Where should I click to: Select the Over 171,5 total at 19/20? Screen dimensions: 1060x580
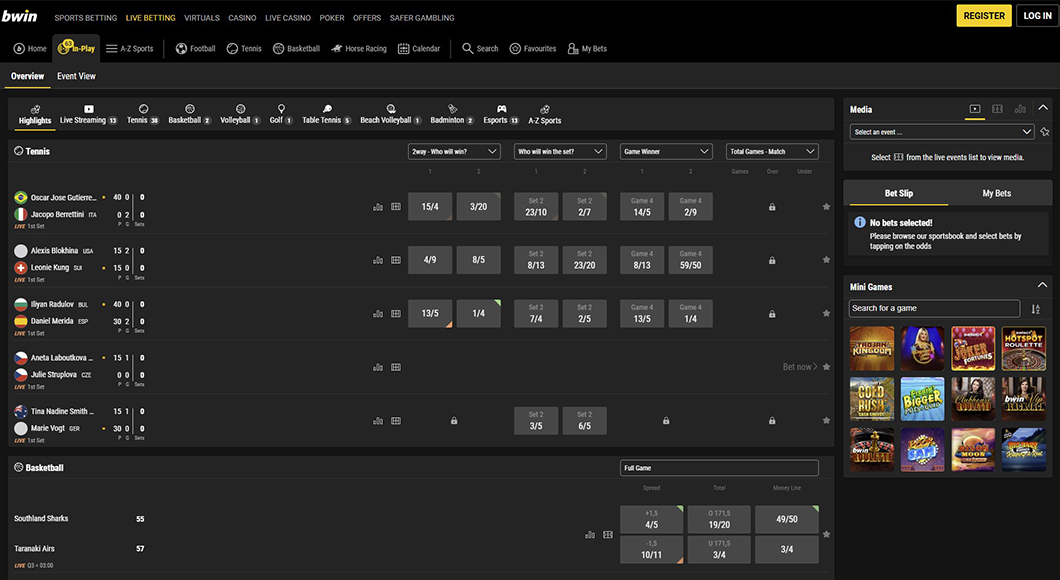pyautogui.click(x=719, y=519)
